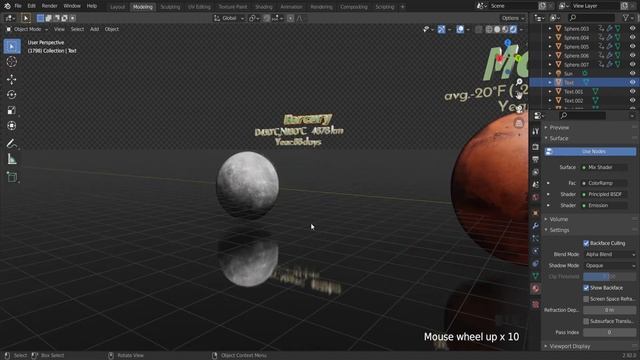Select the Select Box tool
This screenshot has height=360, width=640.
pyautogui.click(x=12, y=47)
